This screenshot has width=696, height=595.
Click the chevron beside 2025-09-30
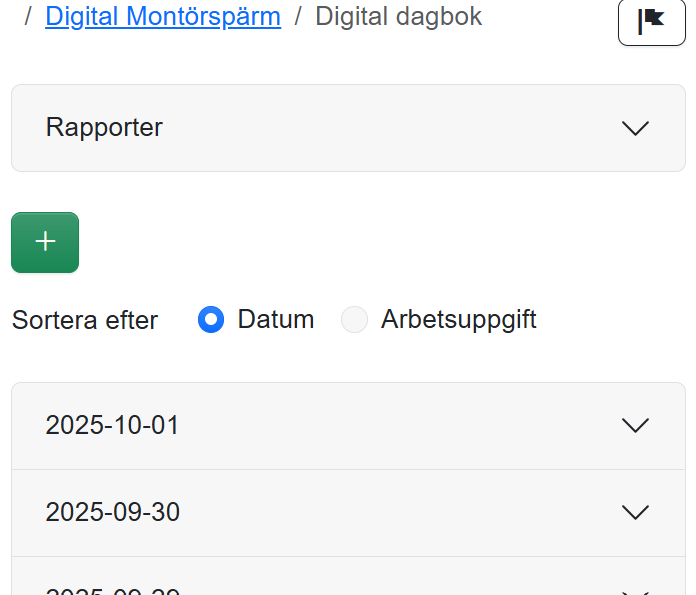click(635, 513)
